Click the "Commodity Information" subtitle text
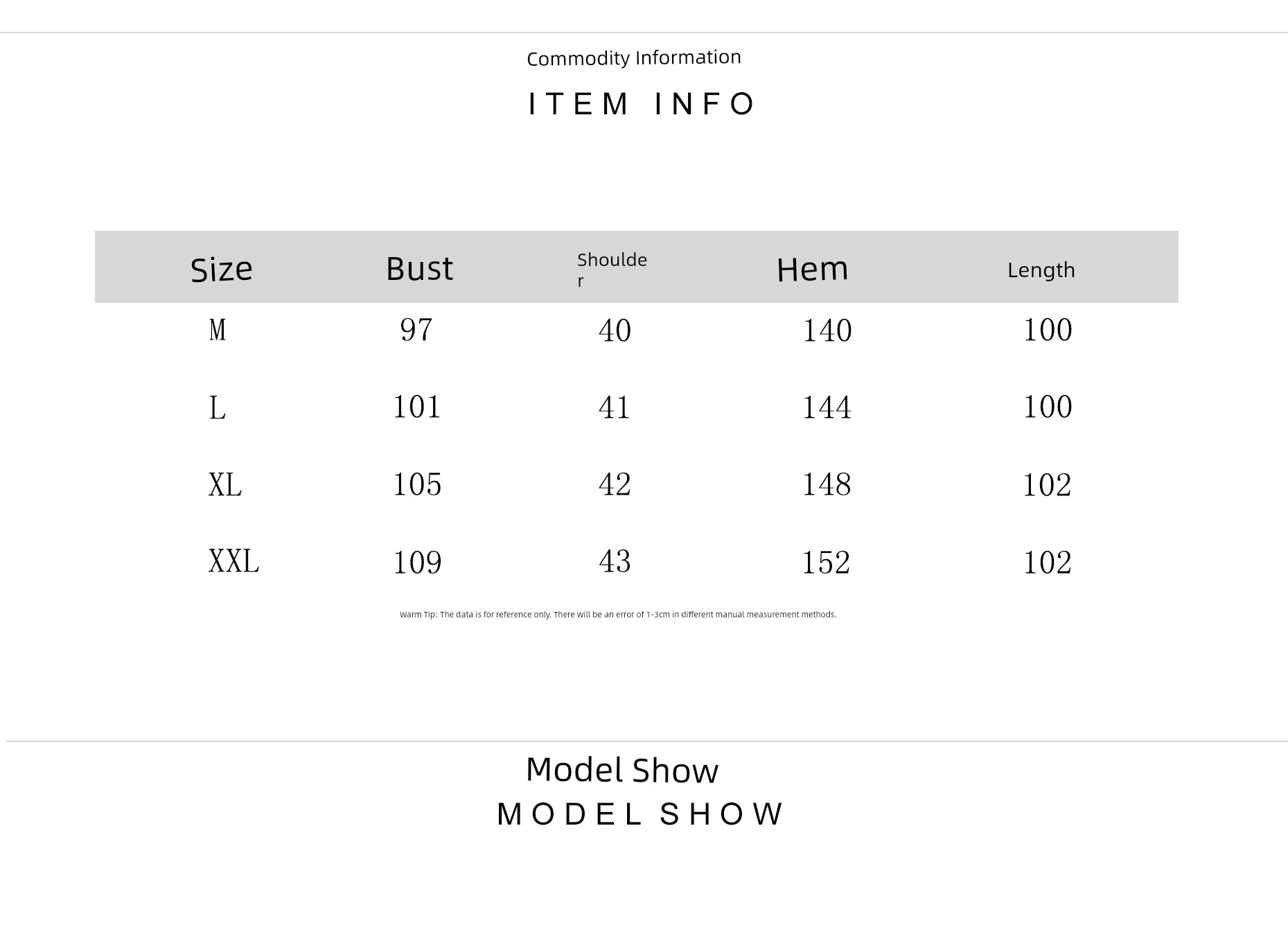 click(633, 58)
